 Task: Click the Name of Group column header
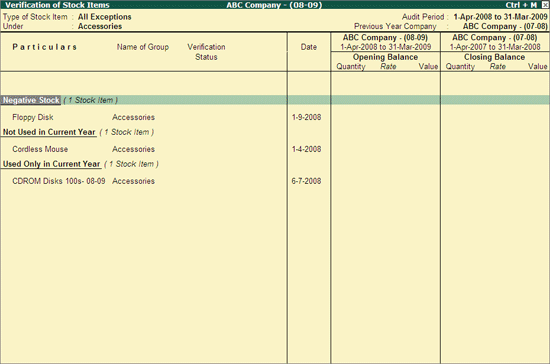point(143,47)
